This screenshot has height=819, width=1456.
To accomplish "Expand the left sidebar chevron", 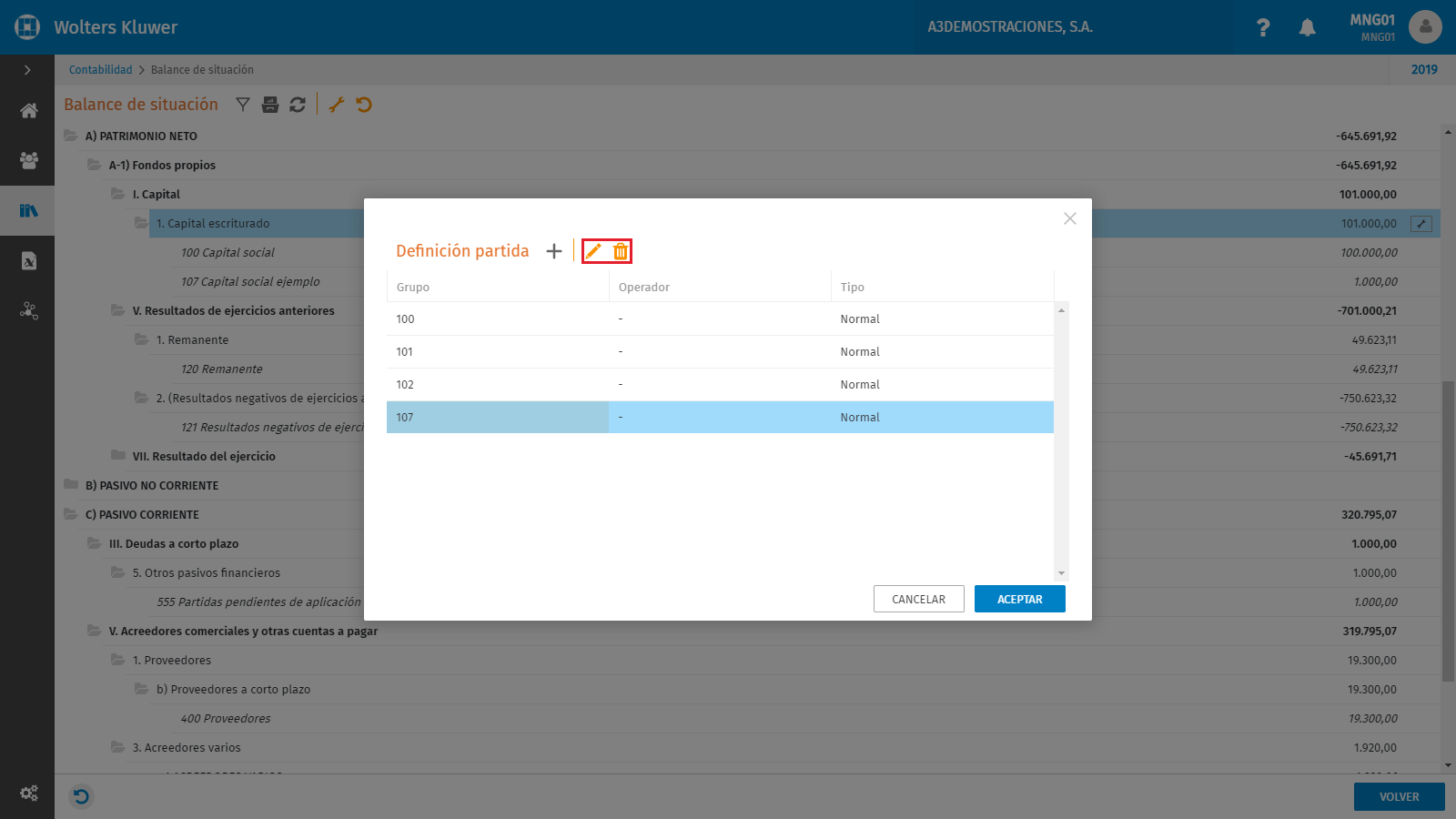I will 27,70.
